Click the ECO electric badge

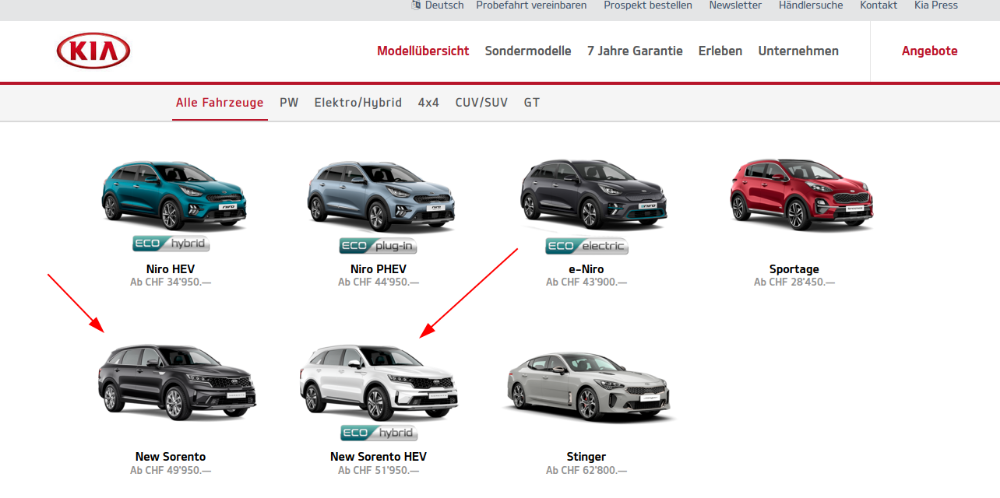tap(587, 245)
